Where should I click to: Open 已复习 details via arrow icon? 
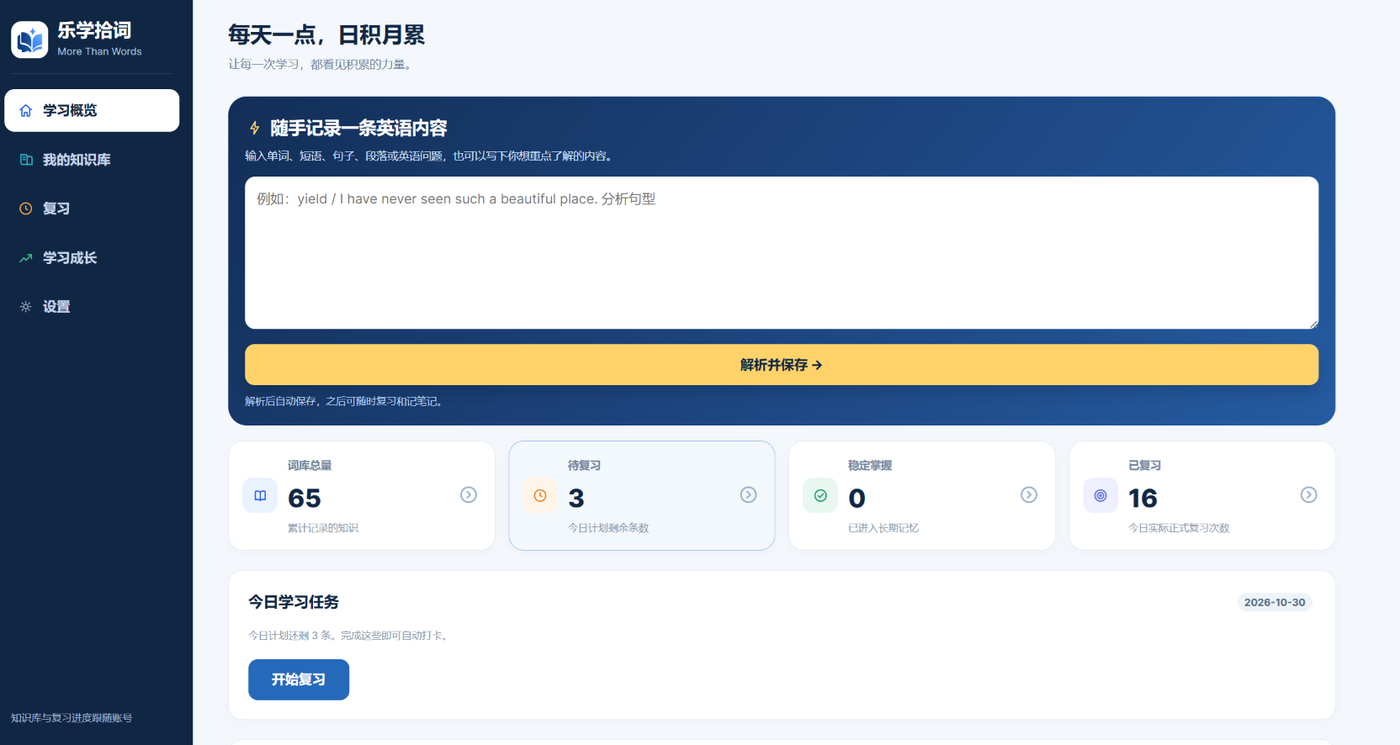click(1308, 495)
